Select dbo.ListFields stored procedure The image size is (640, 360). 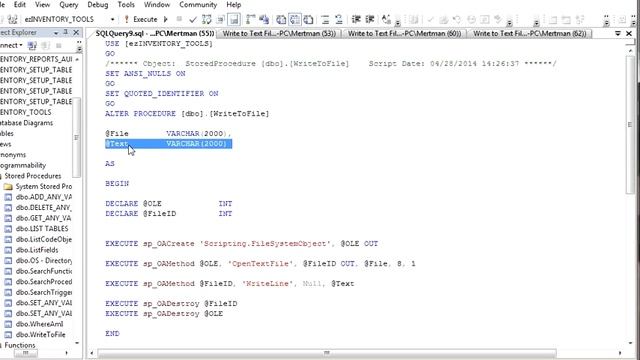pos(37,250)
